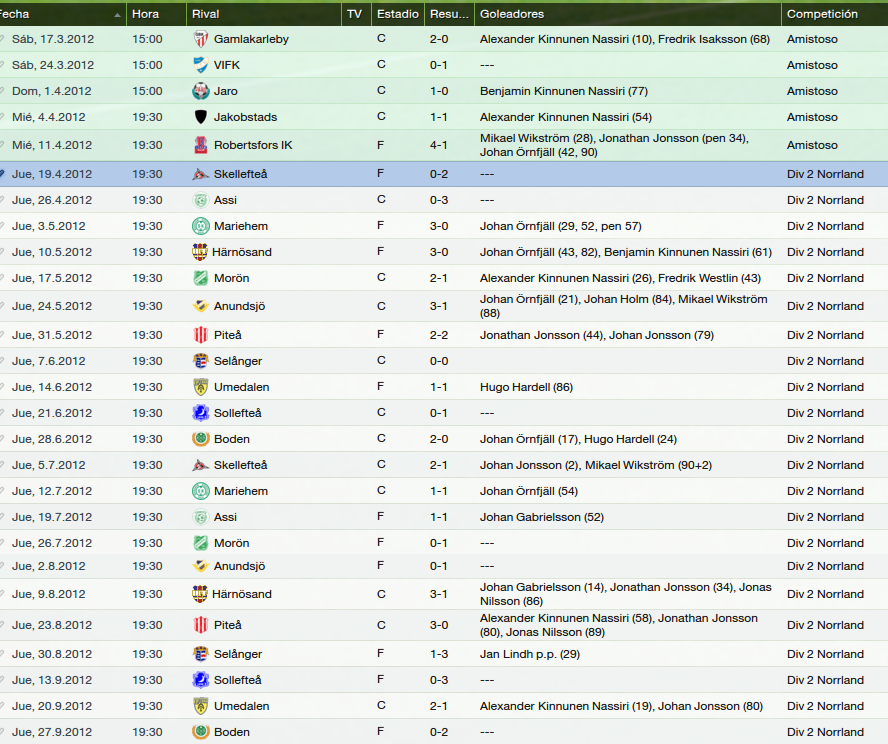The width and height of the screenshot is (888, 744).
Task: Click Boden crest in 28.6.2012 row
Action: [200, 439]
